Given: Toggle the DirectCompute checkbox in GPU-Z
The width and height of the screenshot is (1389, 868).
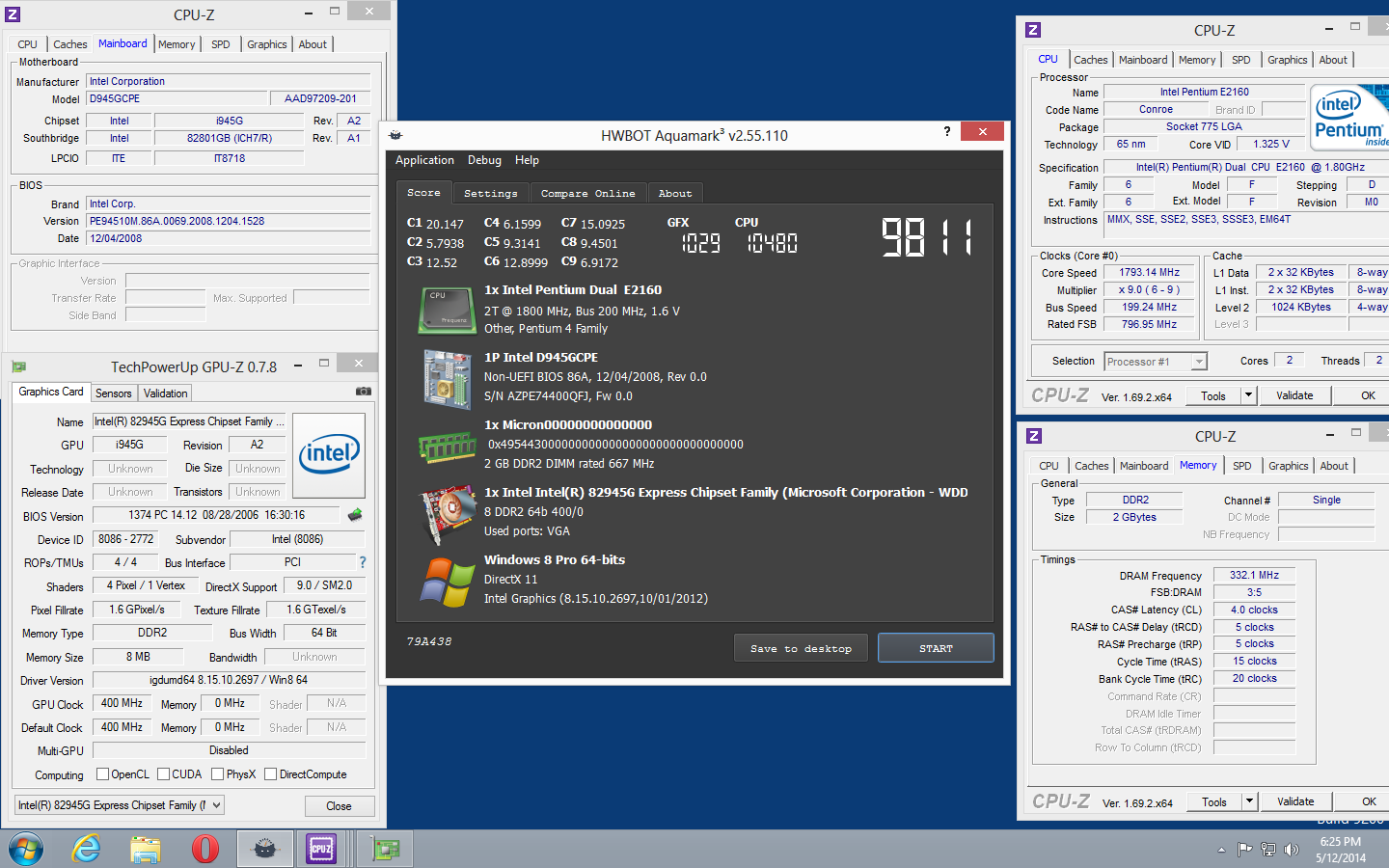Looking at the screenshot, I should 270,773.
